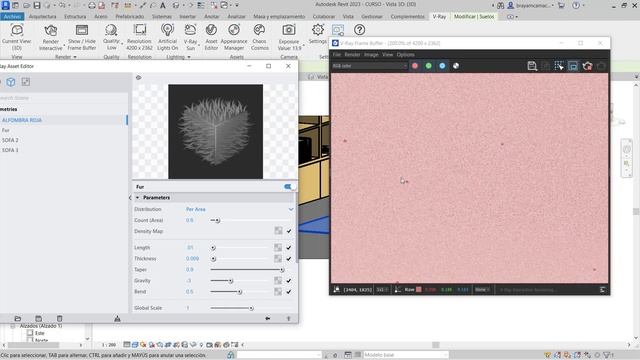Screen dimensions: 640x360
Task: Click the Resolution 4200 x 2362 icon
Action: (140, 30)
